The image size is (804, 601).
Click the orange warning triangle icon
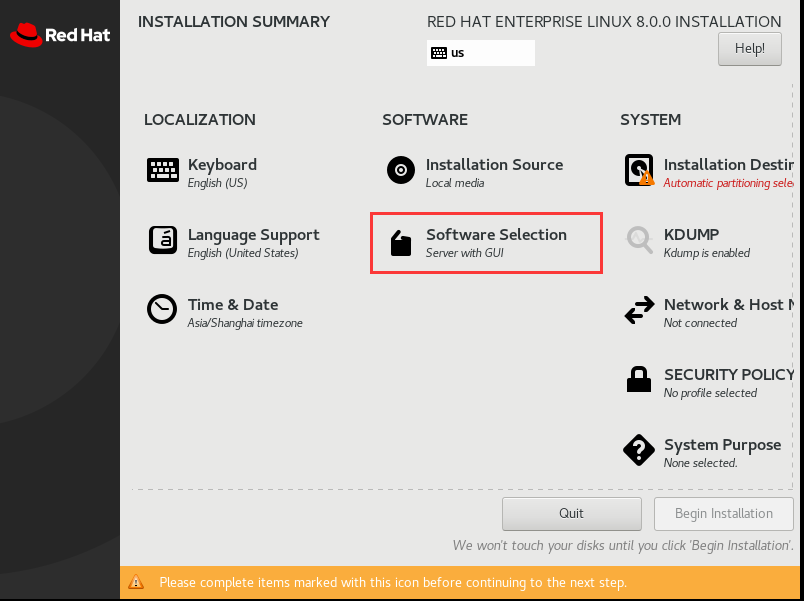click(136, 582)
